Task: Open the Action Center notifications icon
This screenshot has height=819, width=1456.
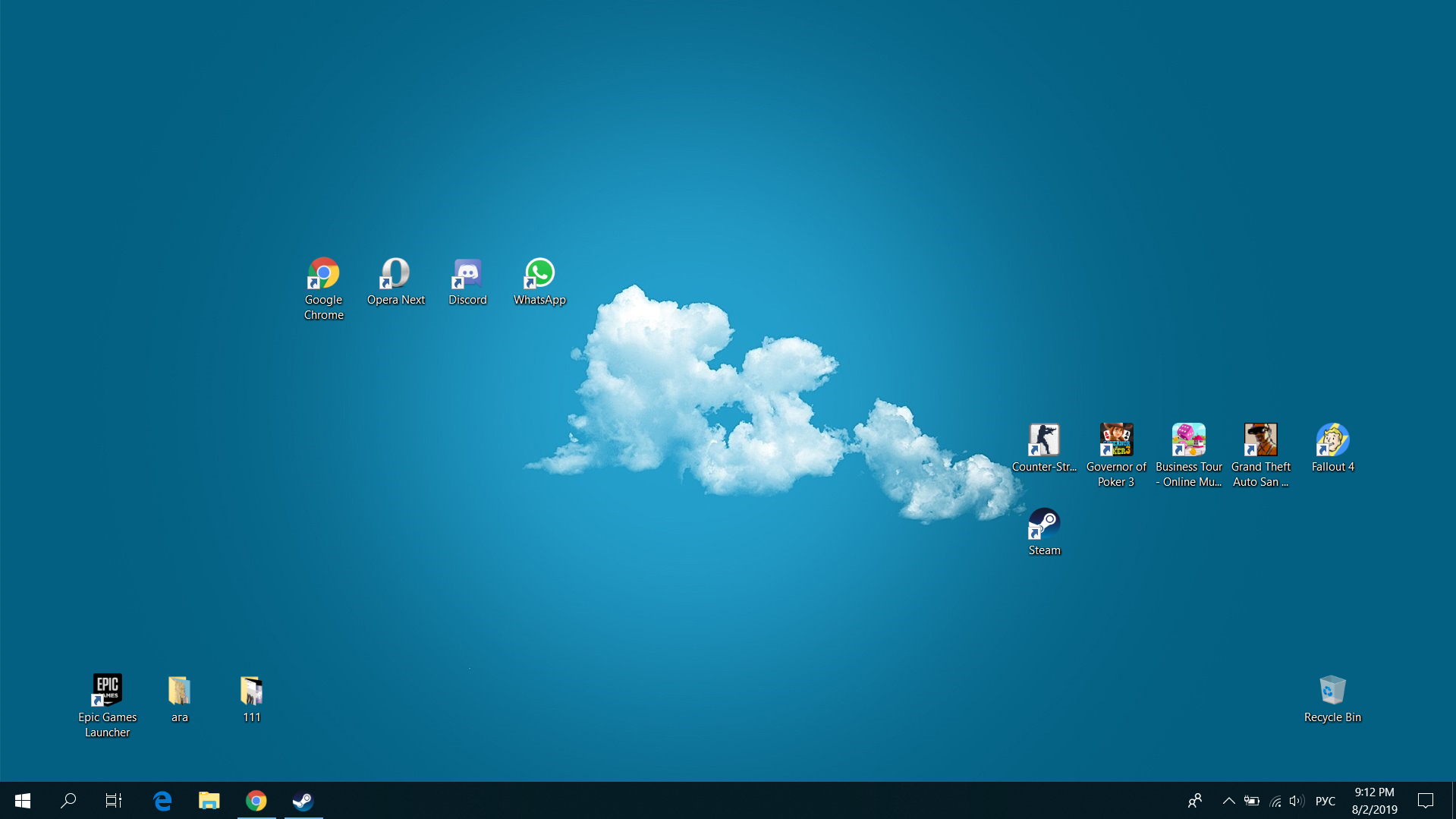Action: (1426, 800)
